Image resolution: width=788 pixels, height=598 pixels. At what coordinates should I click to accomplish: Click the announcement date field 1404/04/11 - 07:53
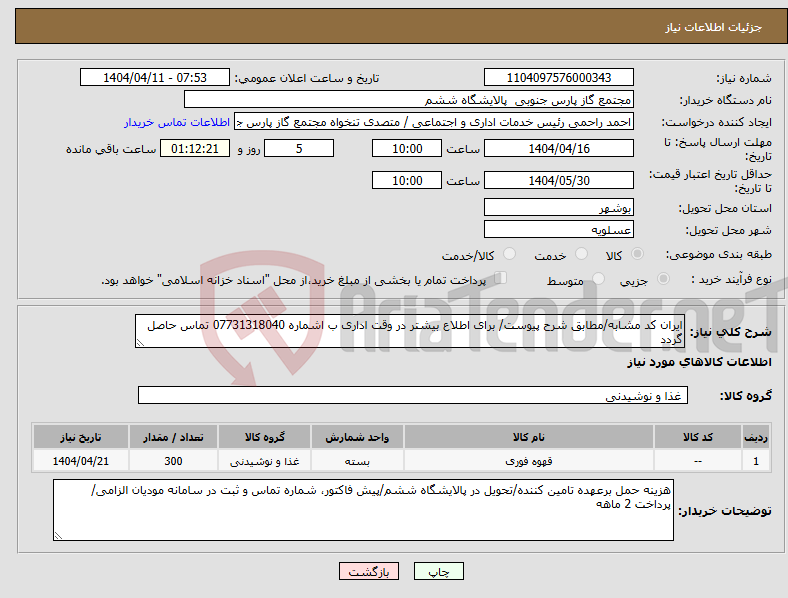[x=155, y=77]
